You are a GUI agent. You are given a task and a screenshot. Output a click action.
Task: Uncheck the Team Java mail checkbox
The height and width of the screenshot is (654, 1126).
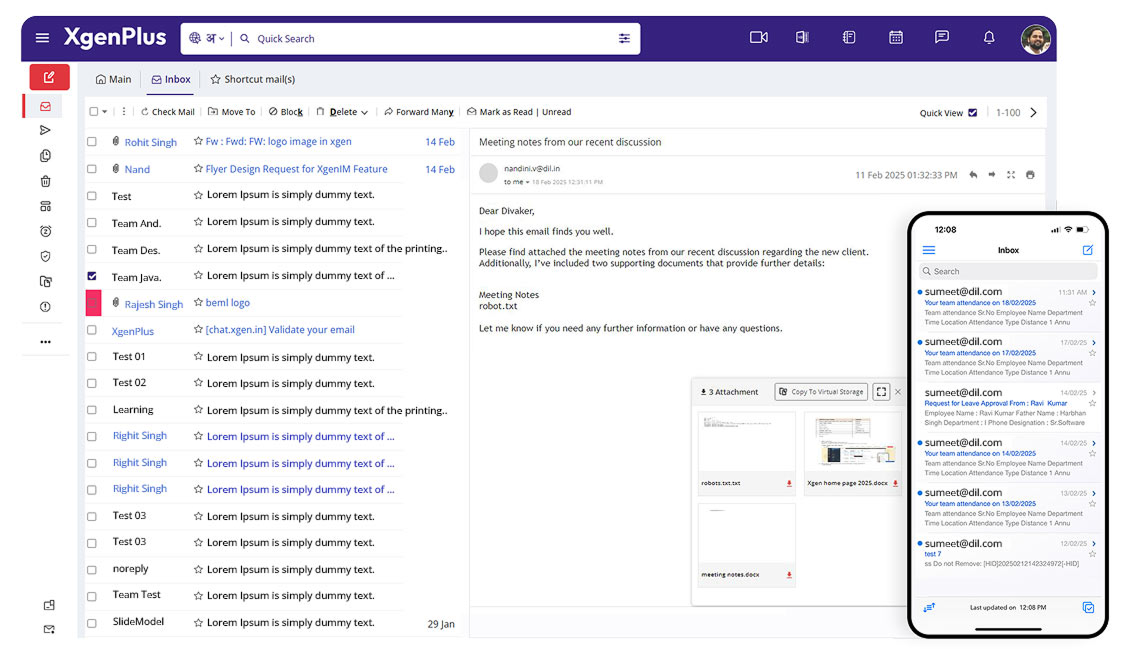(x=91, y=277)
